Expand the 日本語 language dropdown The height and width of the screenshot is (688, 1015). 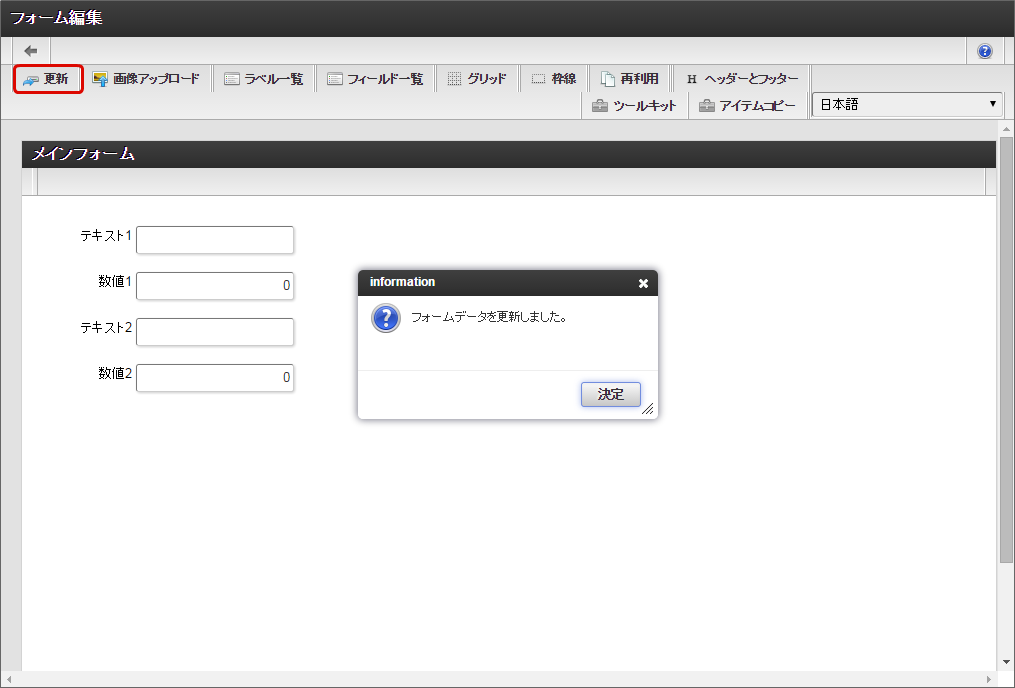(907, 104)
